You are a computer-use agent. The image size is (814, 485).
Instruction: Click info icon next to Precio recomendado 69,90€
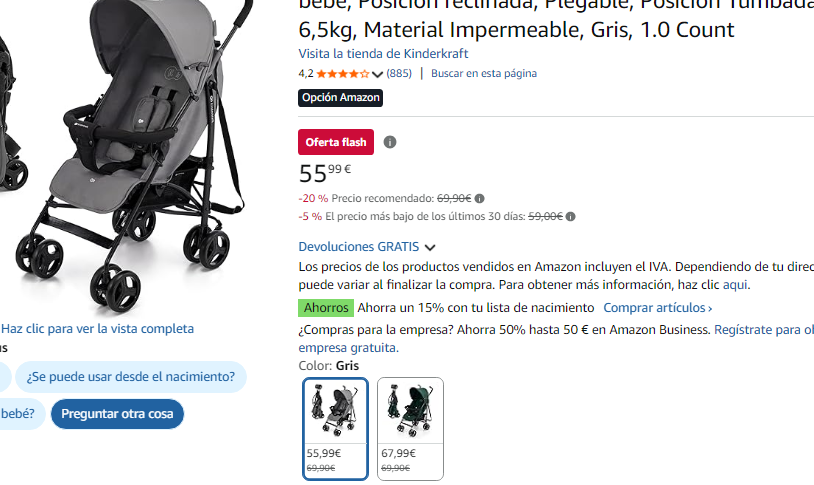click(480, 198)
